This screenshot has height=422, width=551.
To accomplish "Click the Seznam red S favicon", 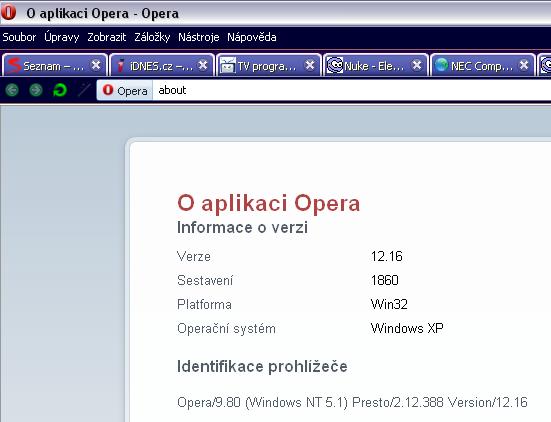I will coord(14,65).
